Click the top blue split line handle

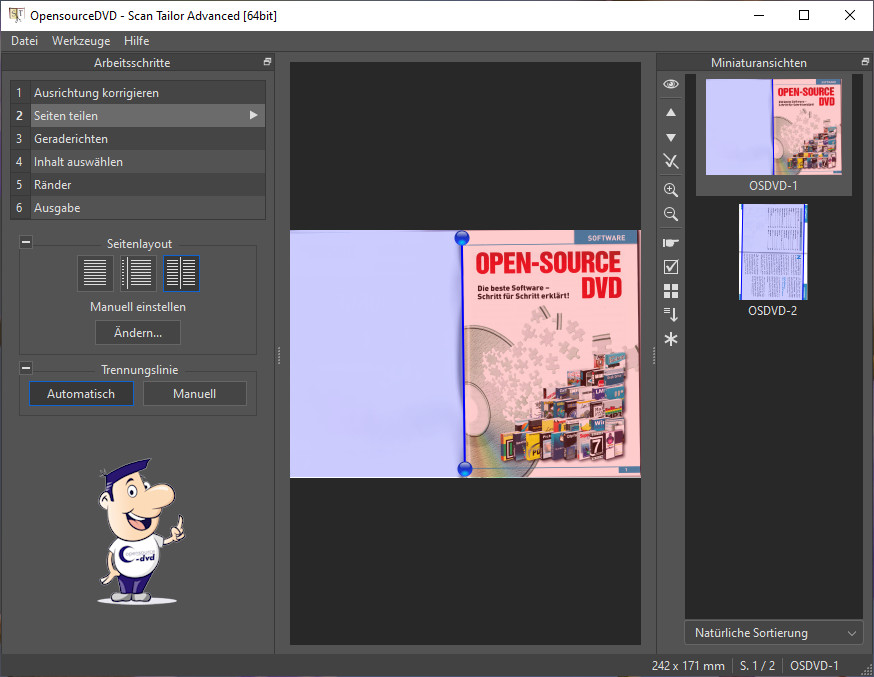point(462,238)
